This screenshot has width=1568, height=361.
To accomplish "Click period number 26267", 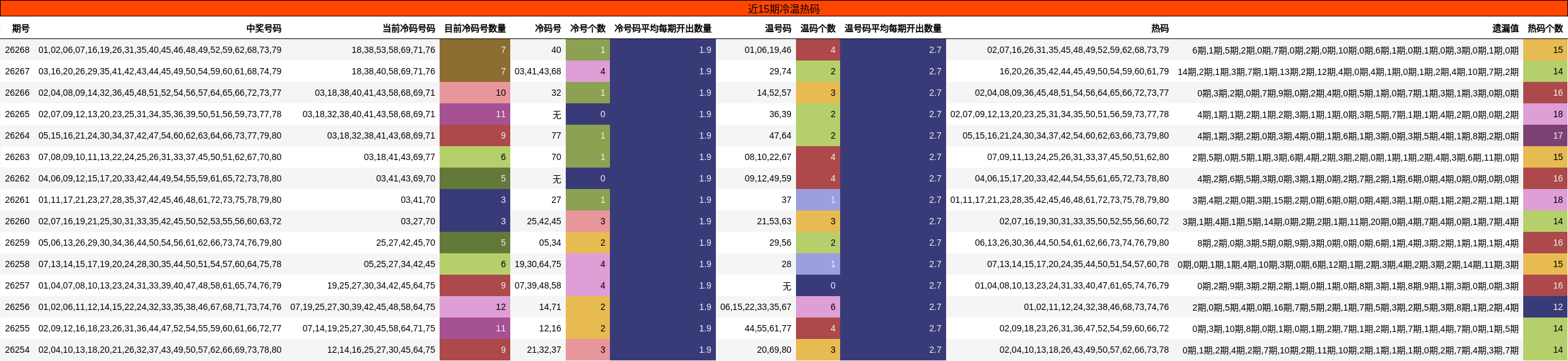I will coord(17,71).
